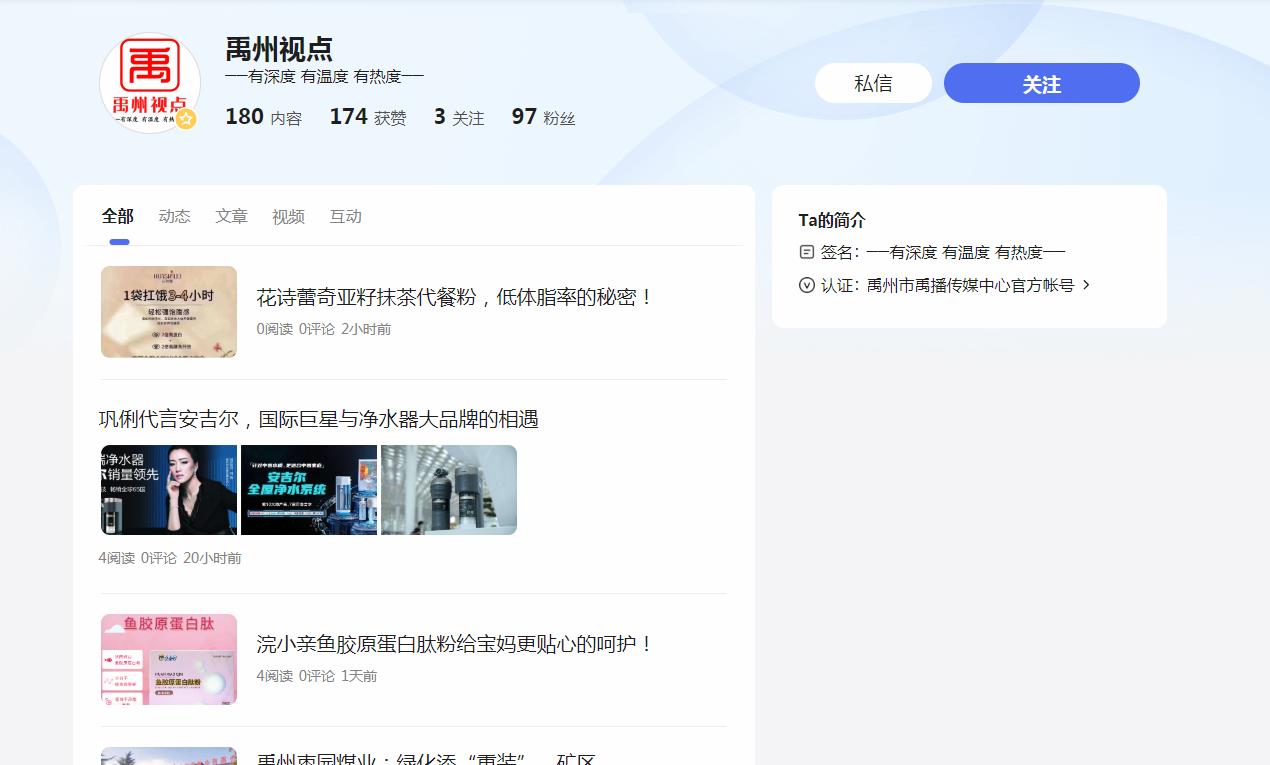Send a private message via 私信 button
The width and height of the screenshot is (1270, 765).
tap(873, 83)
